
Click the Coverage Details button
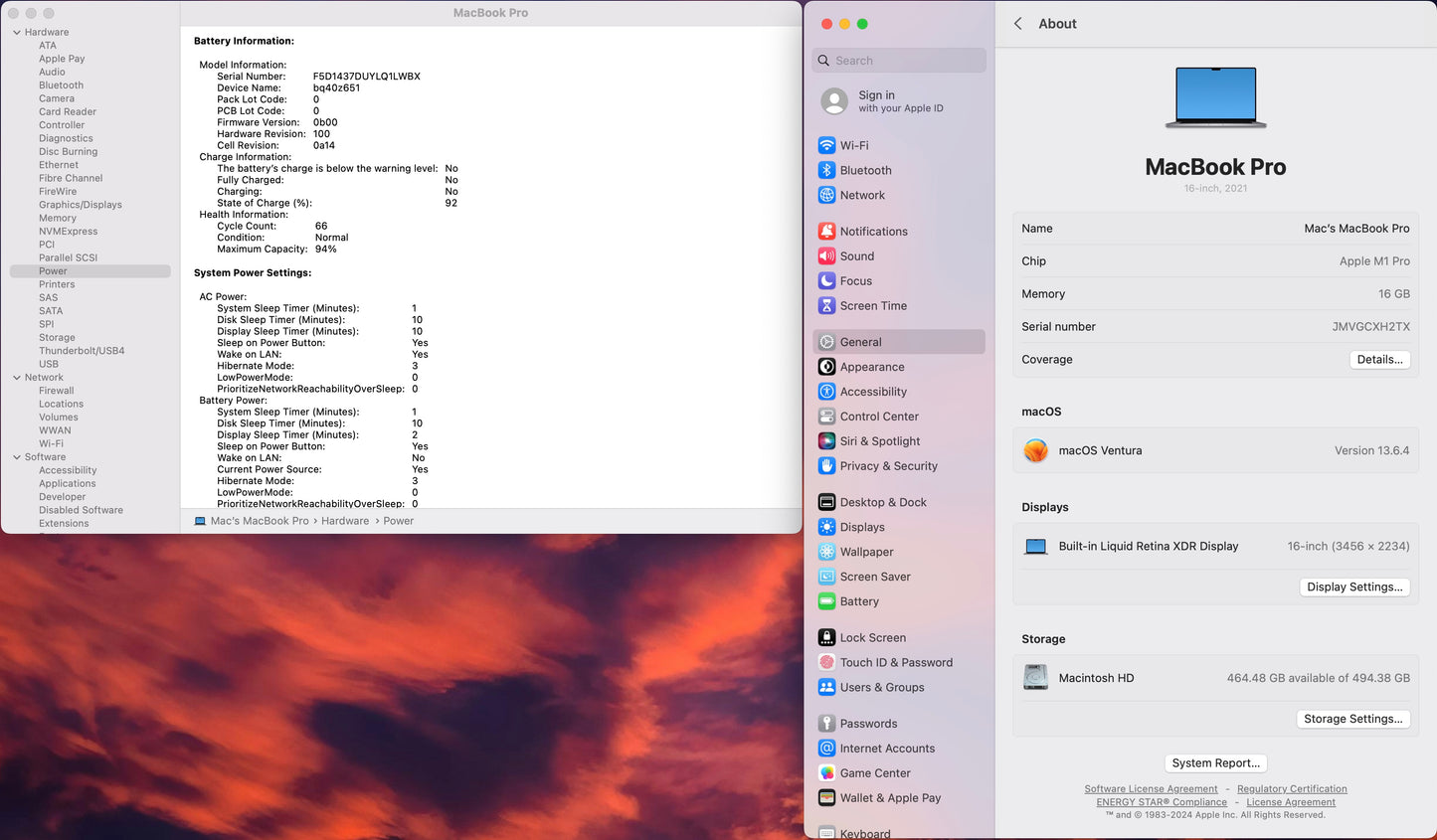tap(1380, 360)
